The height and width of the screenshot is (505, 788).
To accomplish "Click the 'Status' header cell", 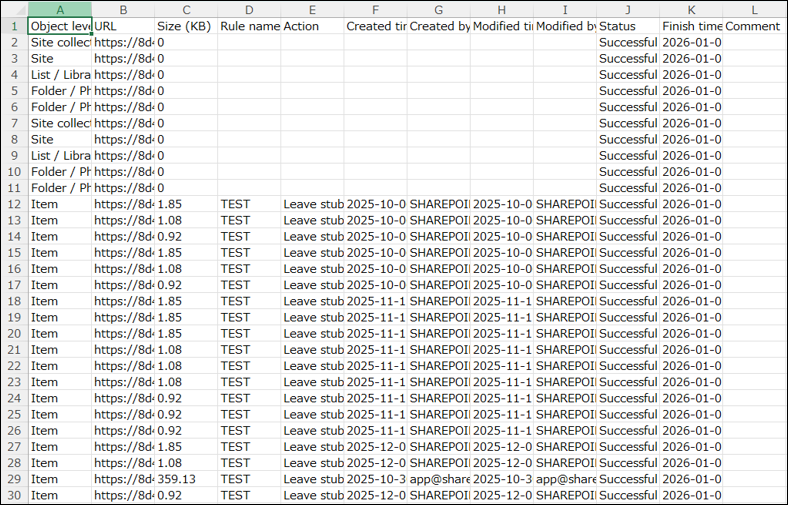I will [x=627, y=26].
